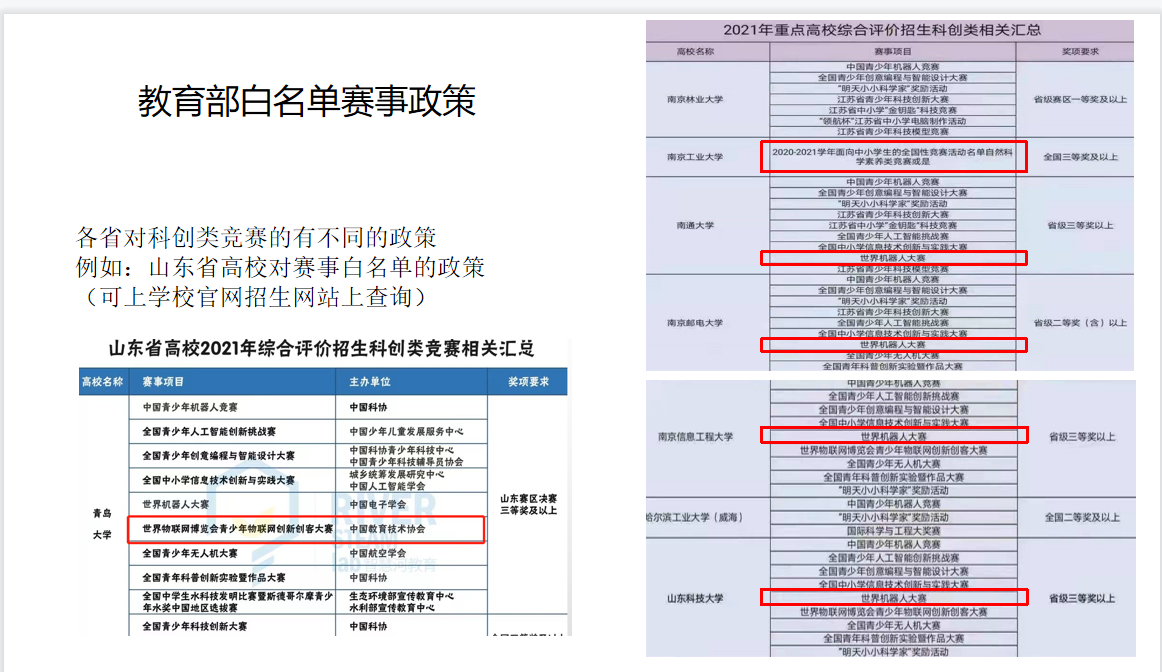Click "世界物联网博览会青少年物联网创新创客大赛" in the 青岛大学 table
The width and height of the screenshot is (1162, 672).
238,529
